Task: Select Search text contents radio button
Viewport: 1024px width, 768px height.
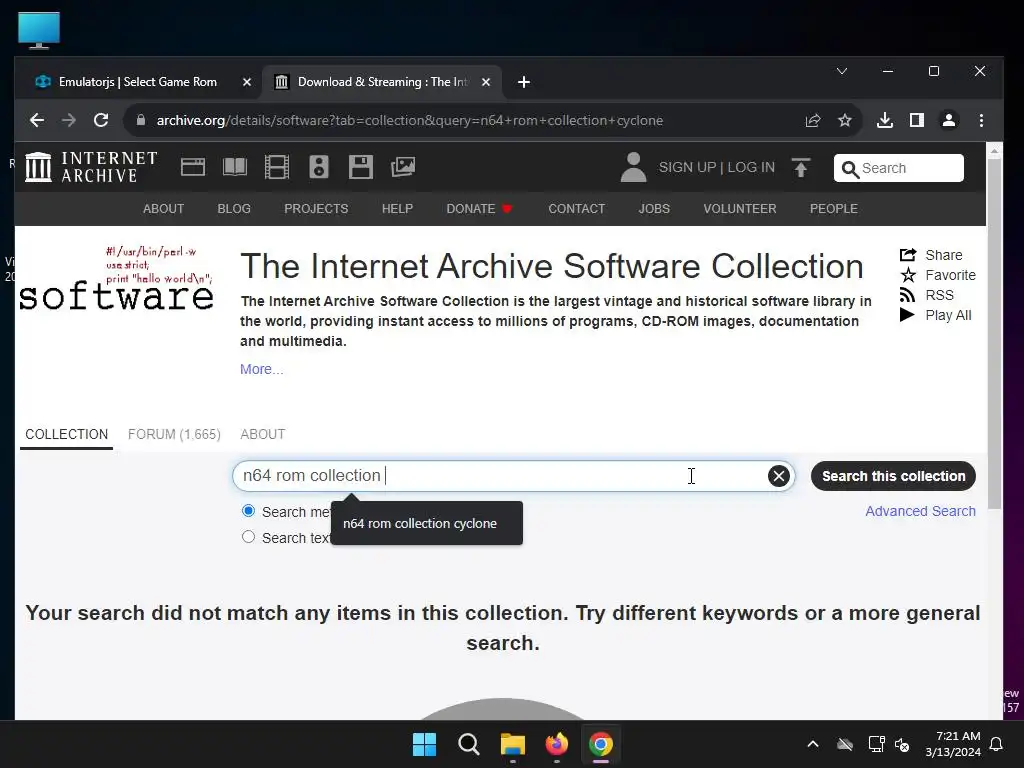Action: (x=248, y=537)
